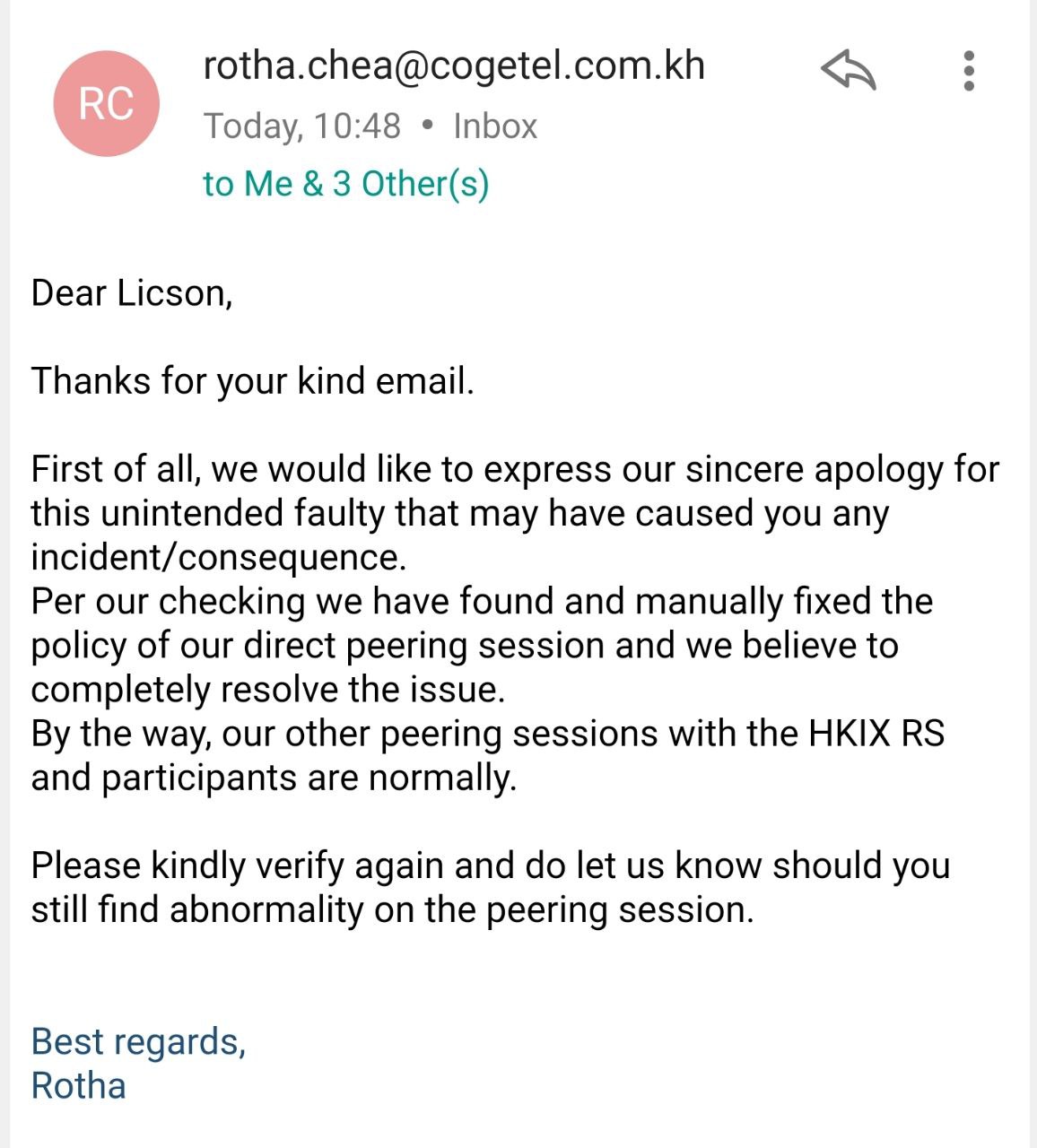Tap the line starting 'Please kindly verify again'
Screen dimensions: 1037x1148
coord(491,865)
